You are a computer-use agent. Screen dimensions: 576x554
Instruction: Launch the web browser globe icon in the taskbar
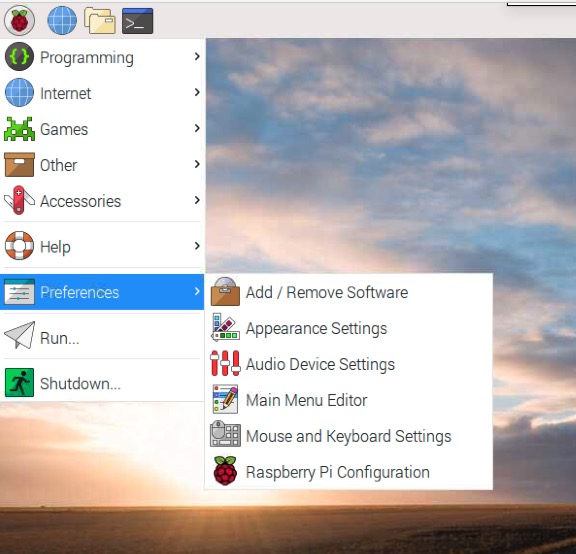coord(62,21)
